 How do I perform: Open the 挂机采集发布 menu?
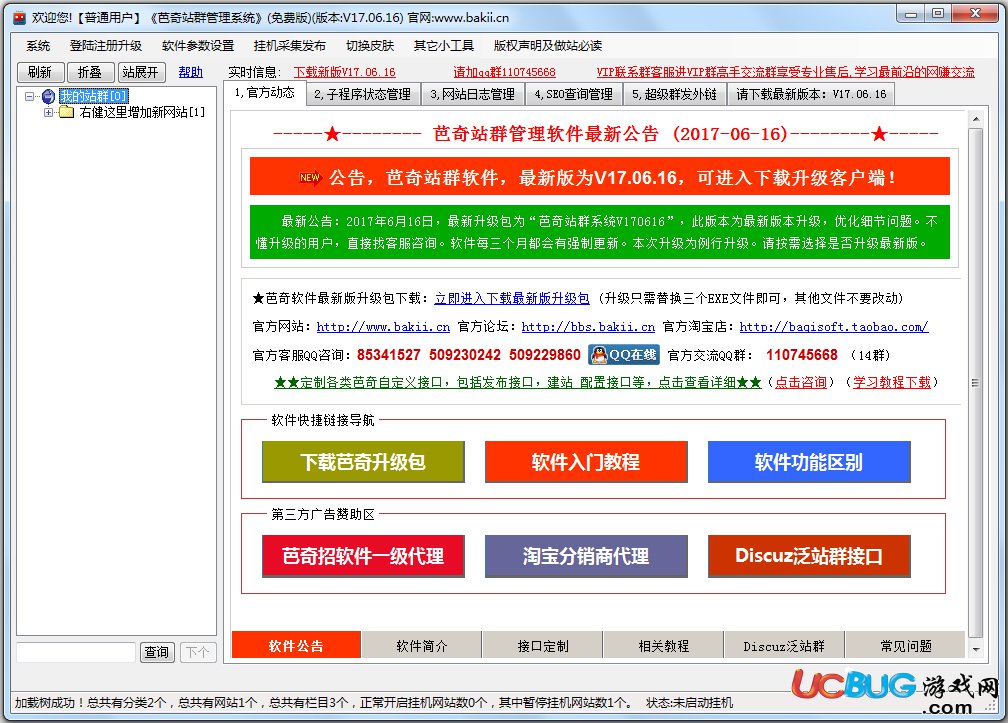pos(289,46)
